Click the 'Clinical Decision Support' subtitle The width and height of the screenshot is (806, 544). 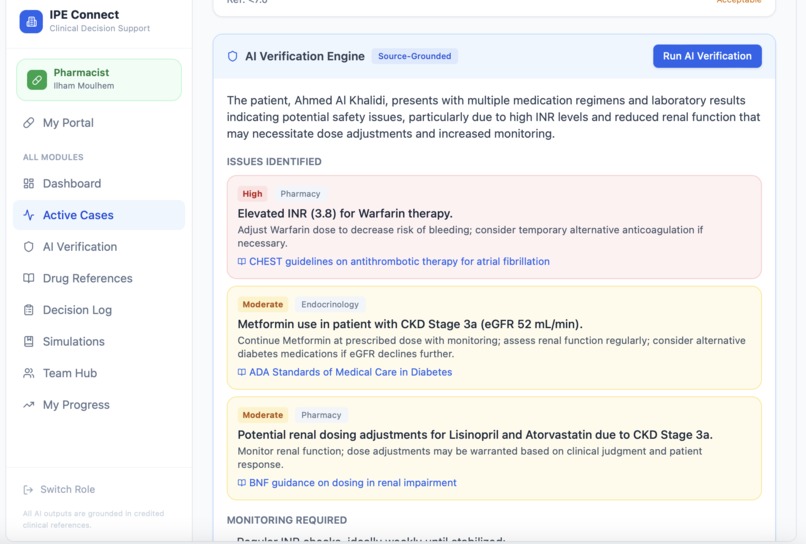[100, 28]
